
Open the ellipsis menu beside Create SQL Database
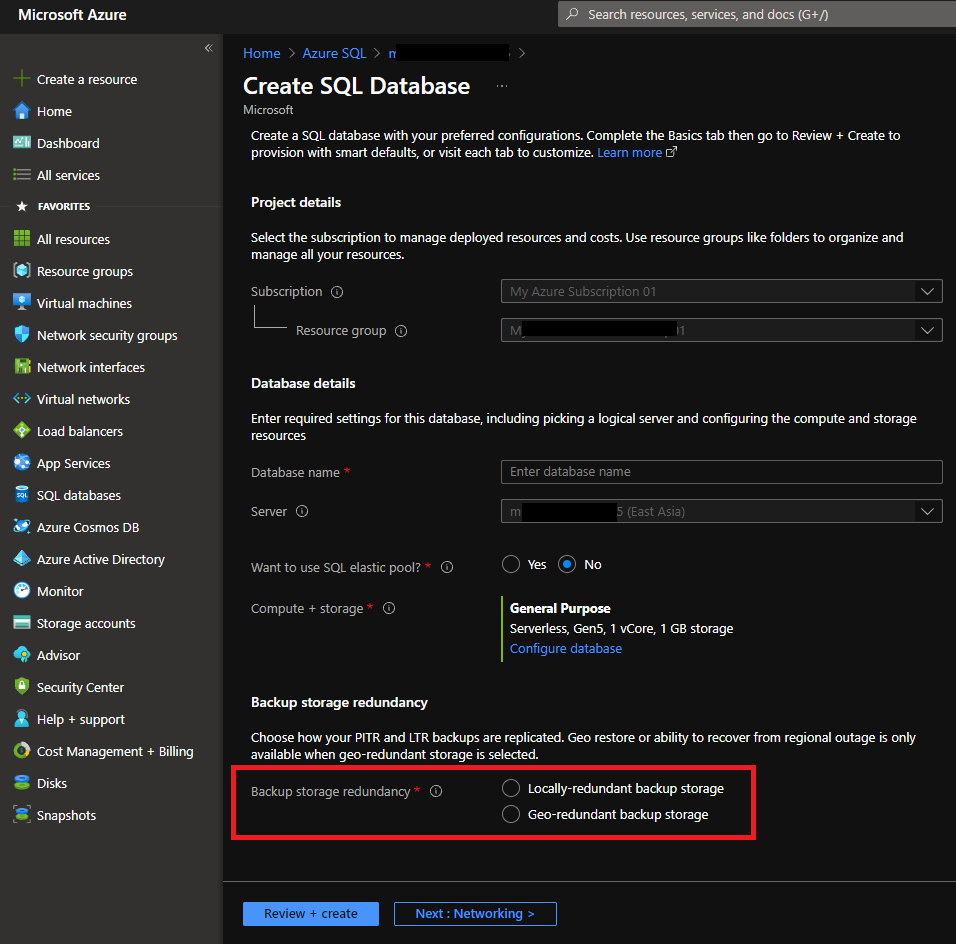[502, 86]
